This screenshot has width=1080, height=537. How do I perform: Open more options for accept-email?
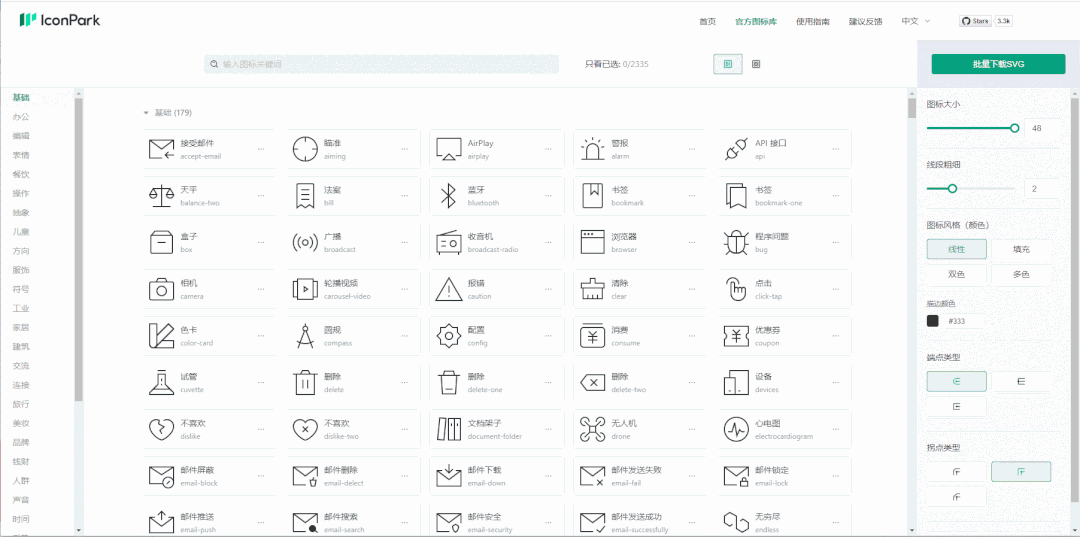(261, 149)
